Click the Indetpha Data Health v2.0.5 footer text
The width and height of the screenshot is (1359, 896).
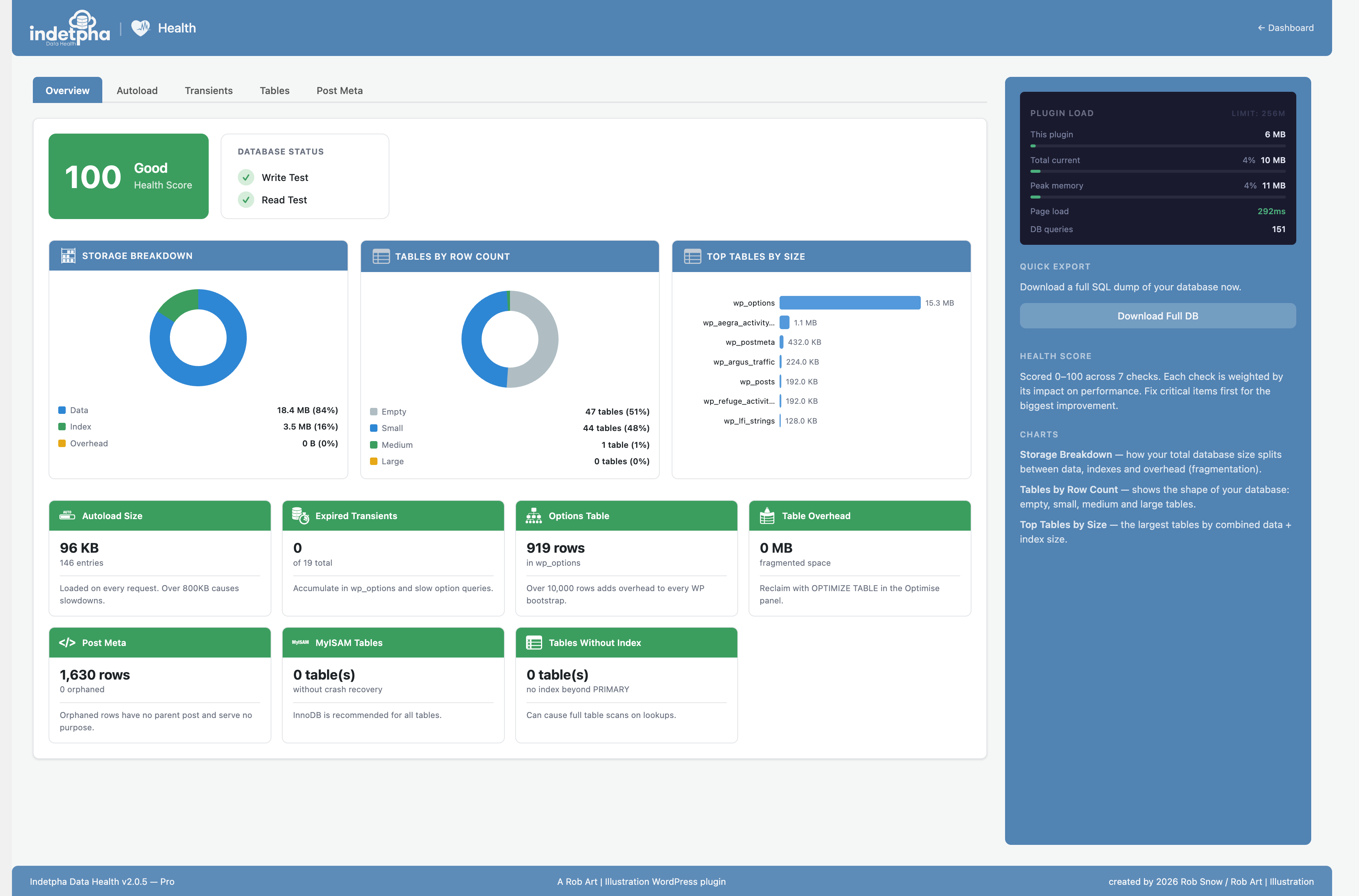102,881
